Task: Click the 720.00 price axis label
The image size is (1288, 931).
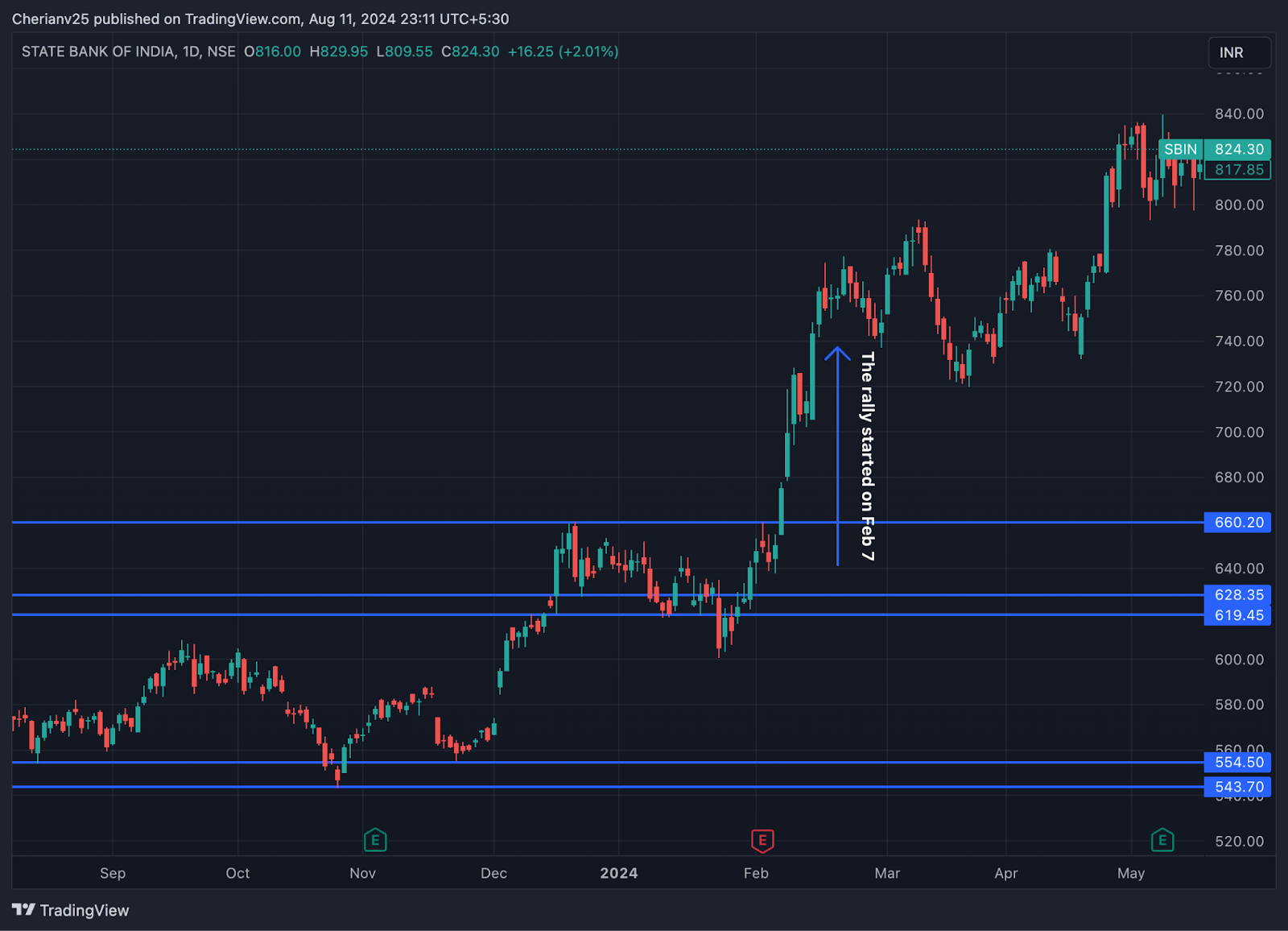Action: (x=1239, y=387)
